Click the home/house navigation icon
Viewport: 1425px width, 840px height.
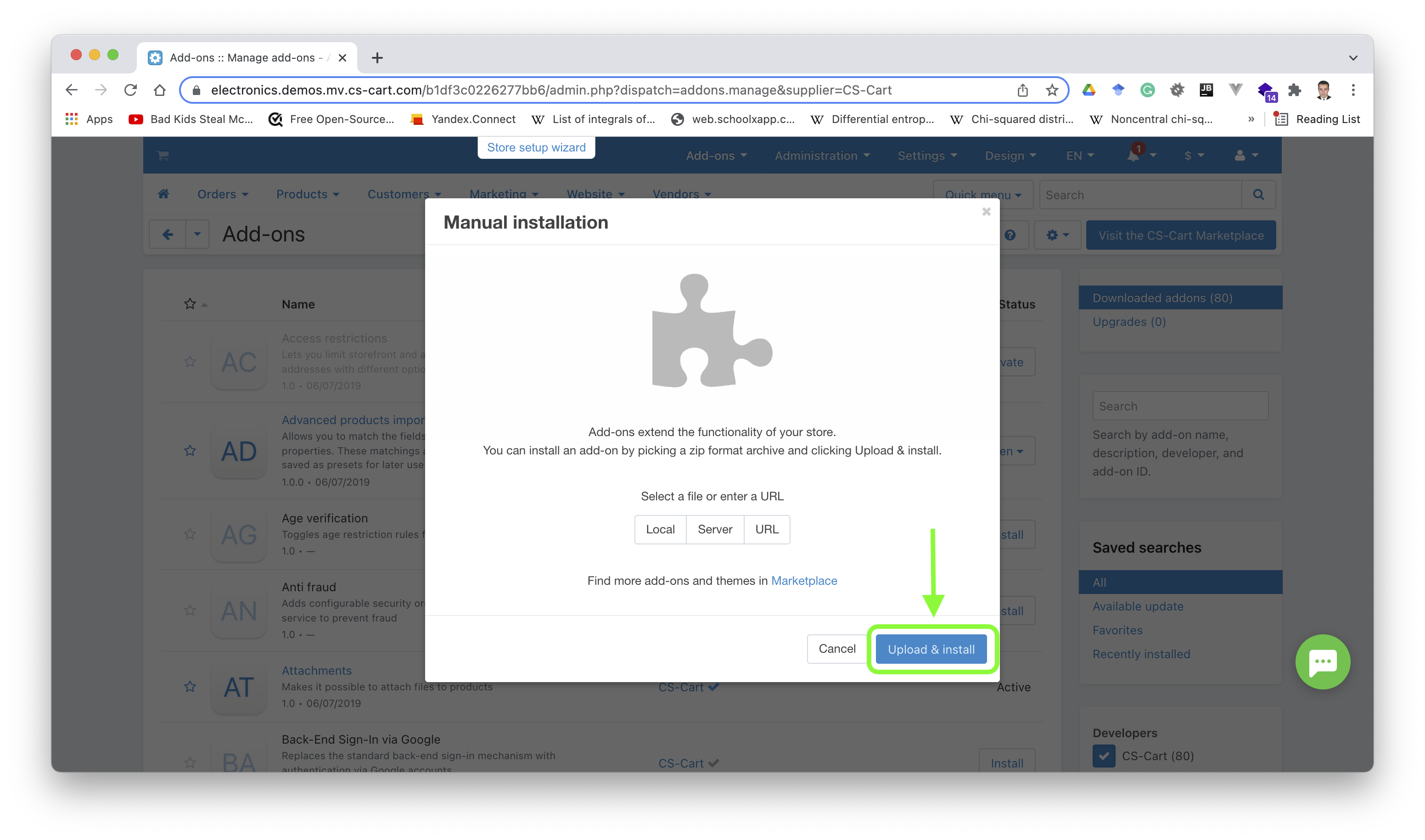point(163,194)
